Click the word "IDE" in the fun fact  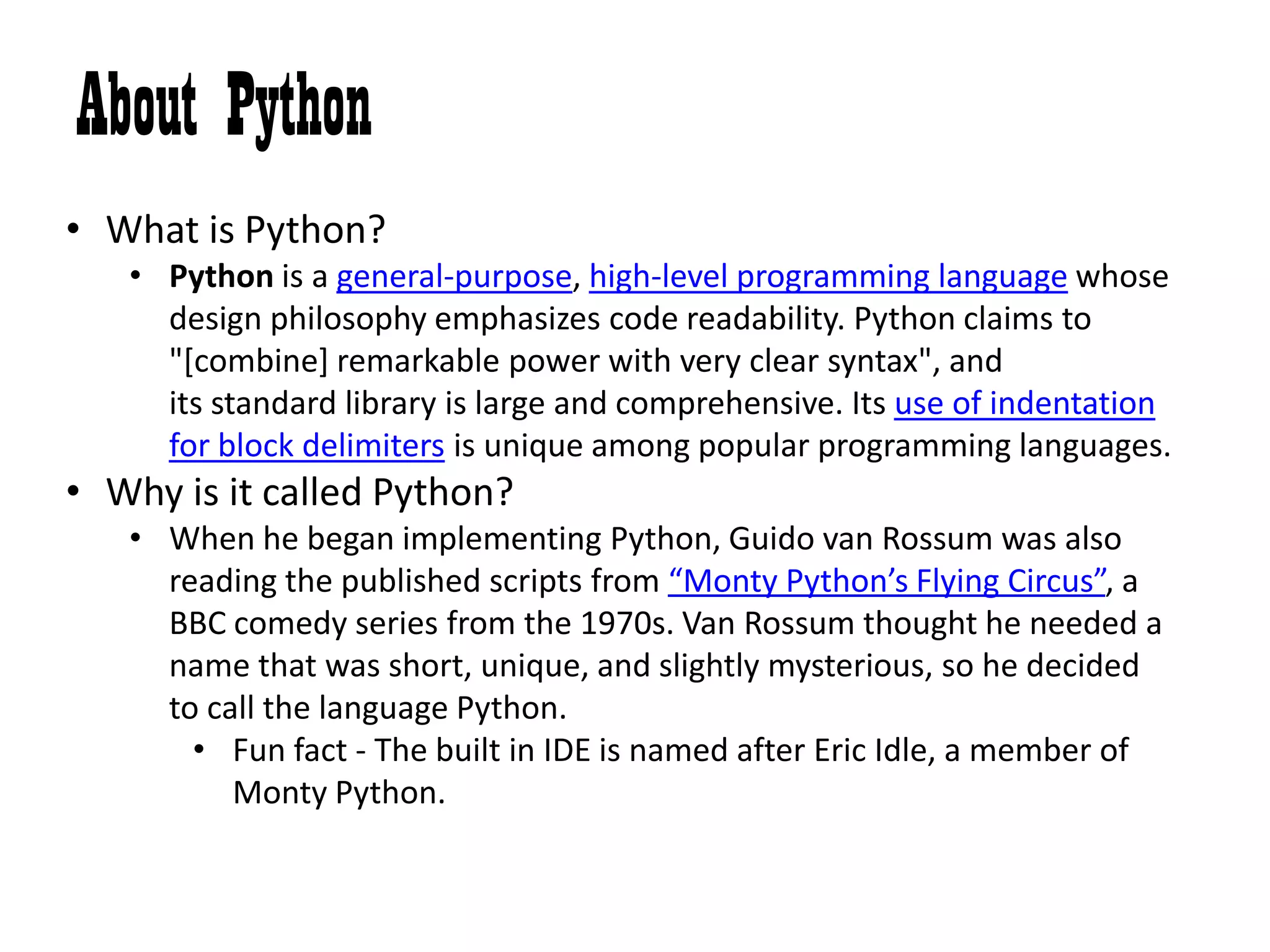click(x=567, y=751)
